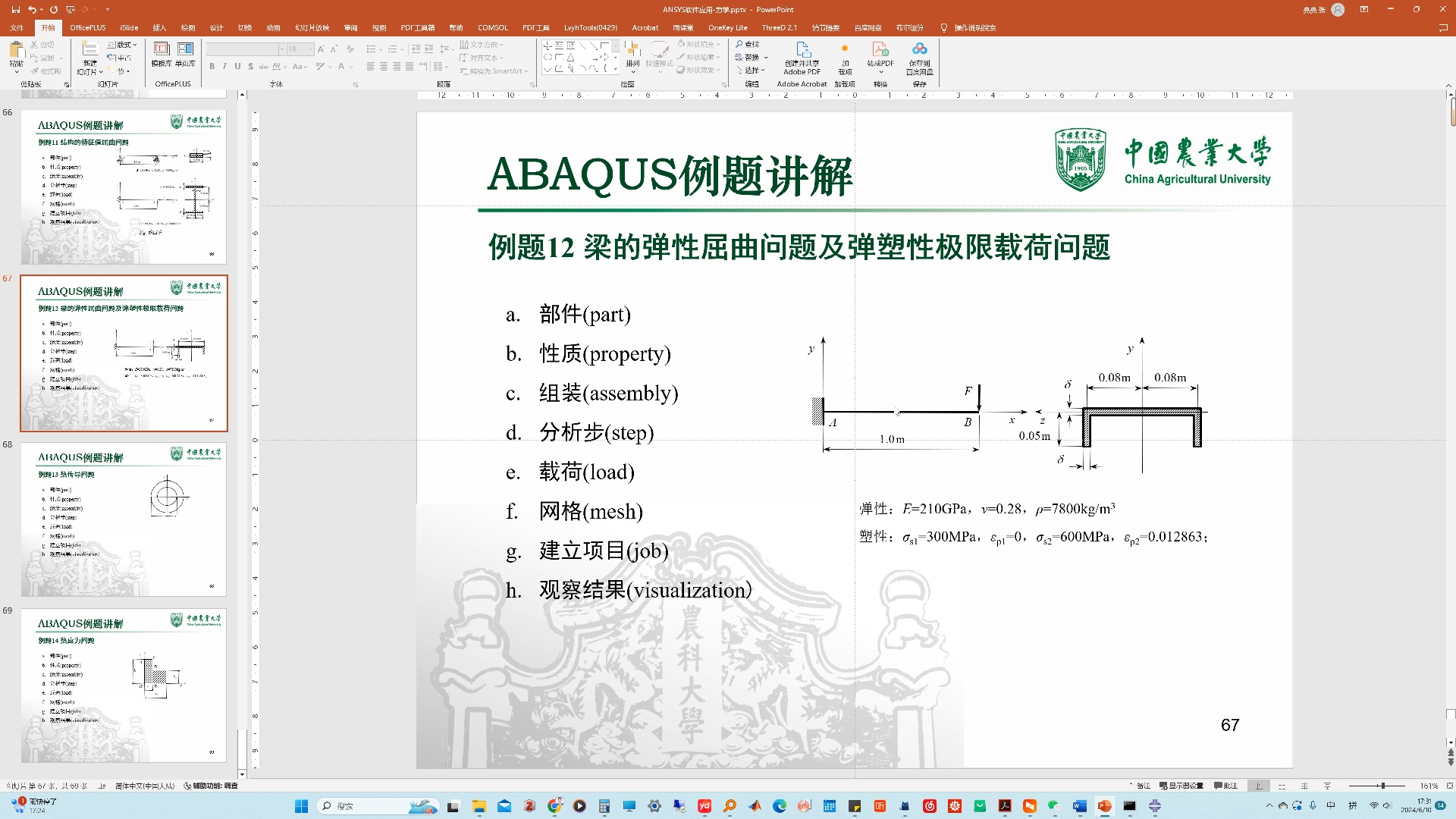Open the Ribbon Display Options icon
The height and width of the screenshot is (819, 1456).
[x=1364, y=9]
